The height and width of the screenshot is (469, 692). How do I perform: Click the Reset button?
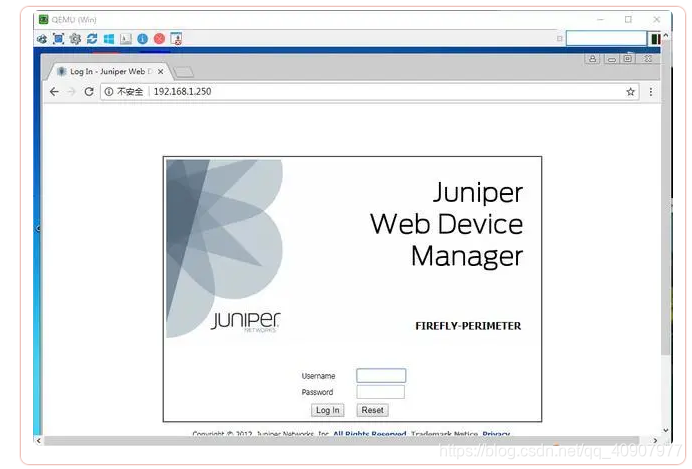click(372, 410)
